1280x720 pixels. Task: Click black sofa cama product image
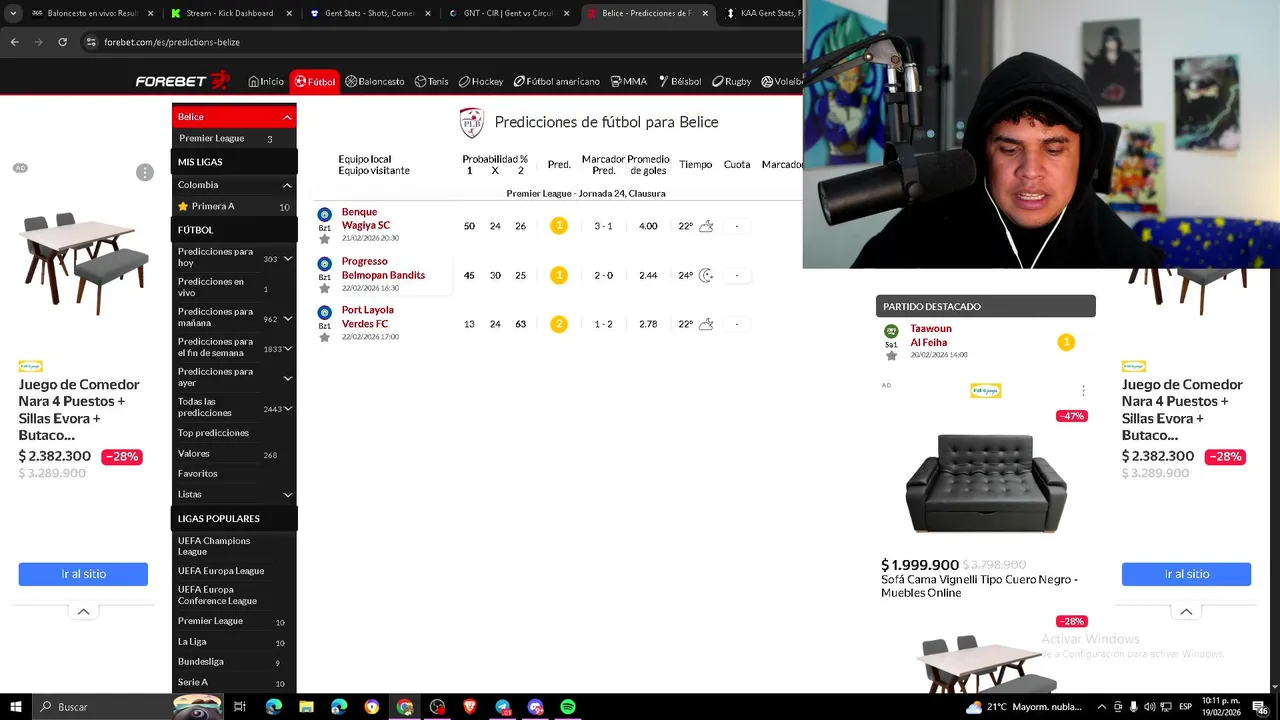coord(986,482)
